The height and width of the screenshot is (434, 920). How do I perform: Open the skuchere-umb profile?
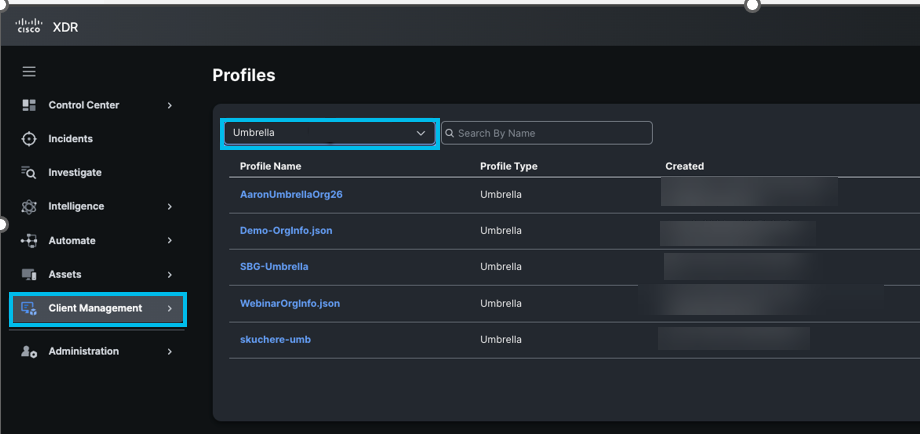point(275,340)
